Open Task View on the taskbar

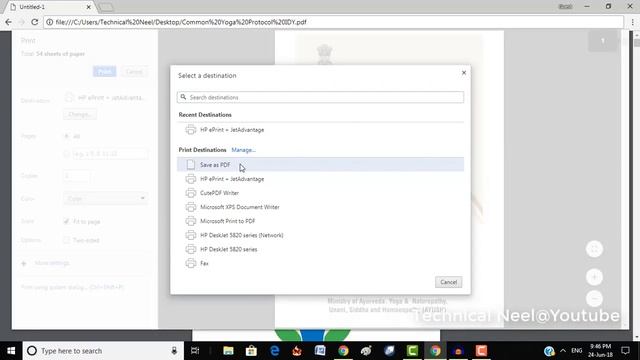pos(195,351)
